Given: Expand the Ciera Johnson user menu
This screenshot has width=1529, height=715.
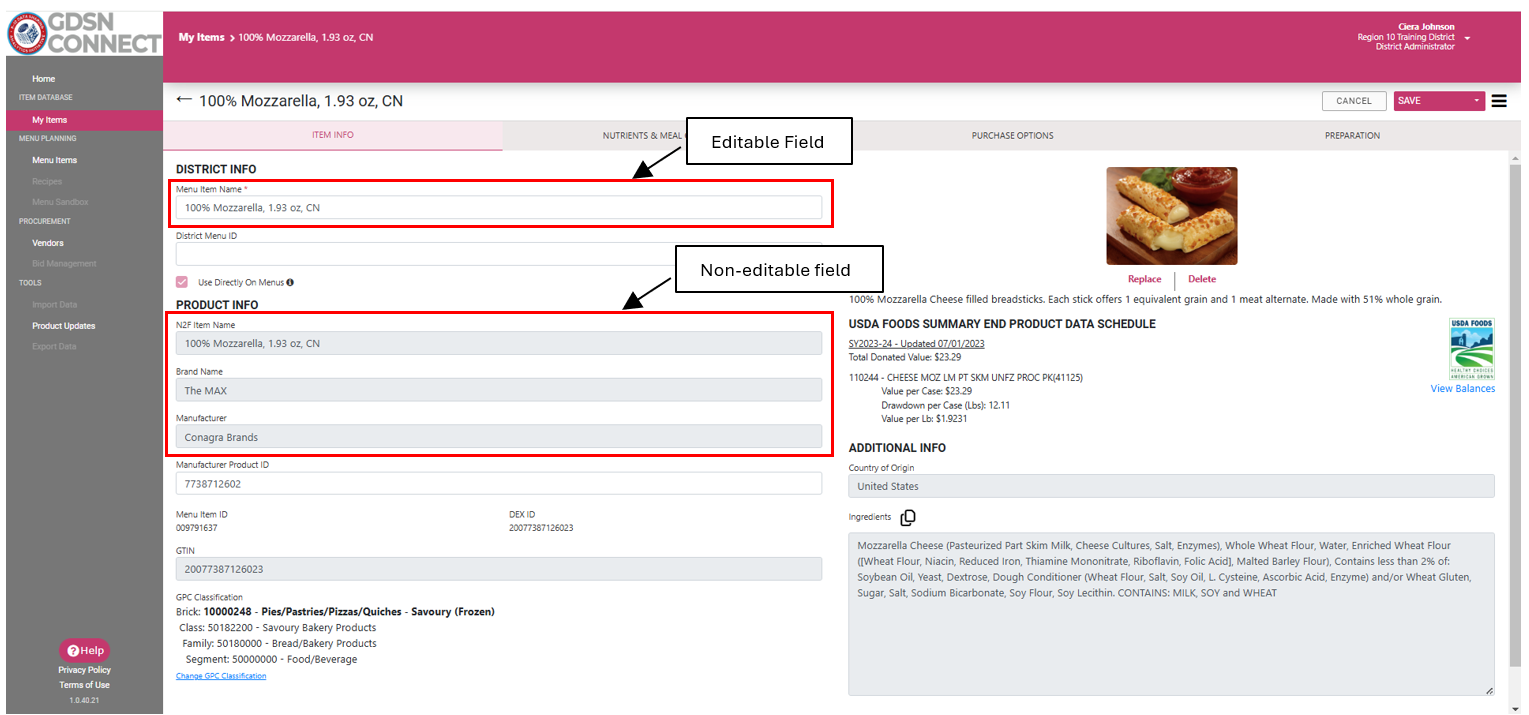Looking at the screenshot, I should (x=1467, y=38).
